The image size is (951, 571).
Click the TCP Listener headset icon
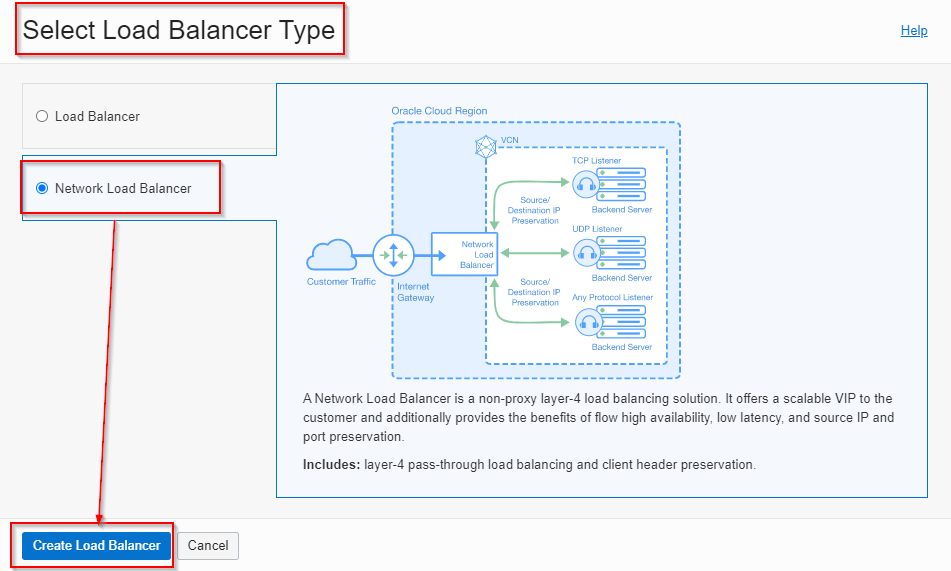click(586, 185)
